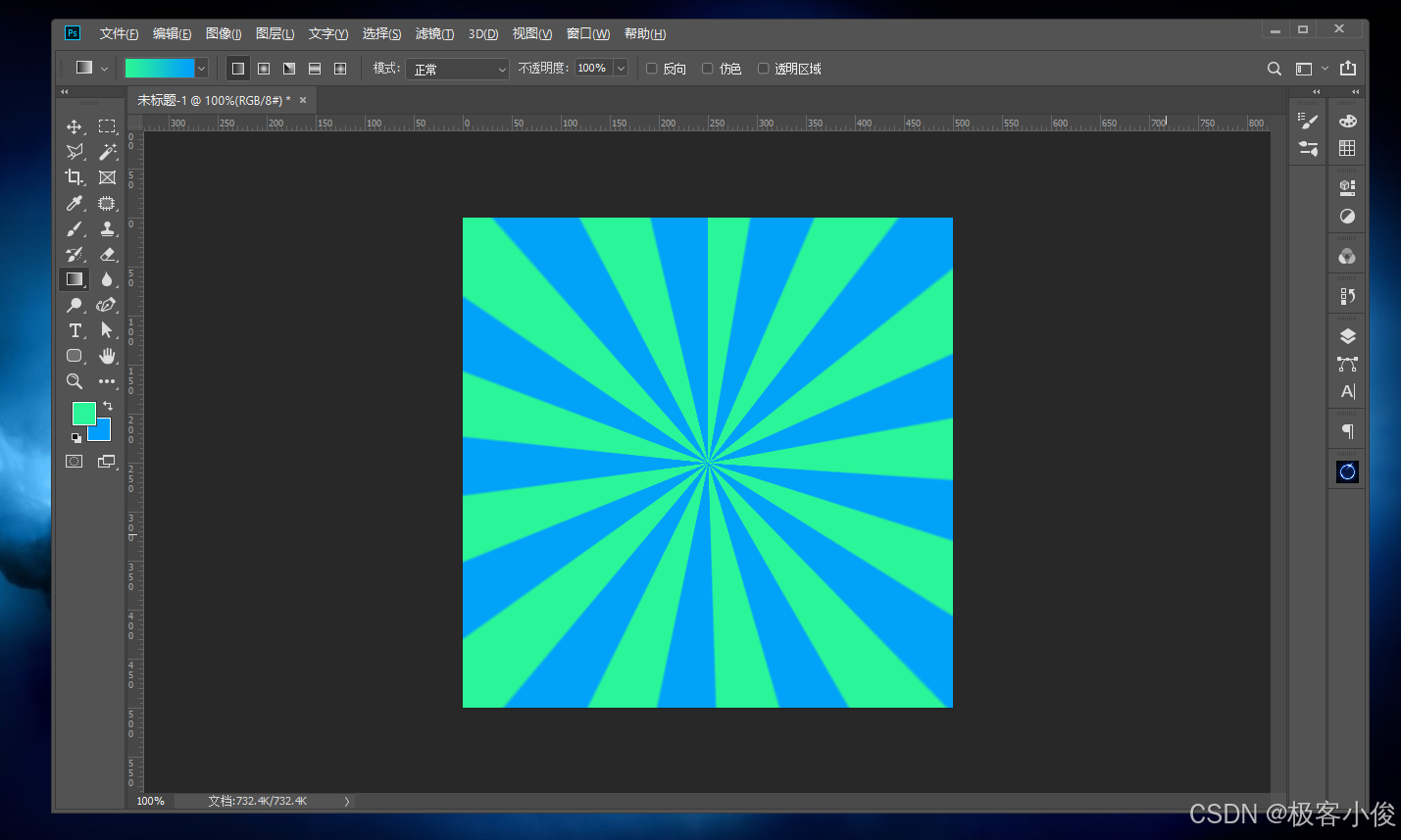Select the Eyedropper tool

(75, 203)
